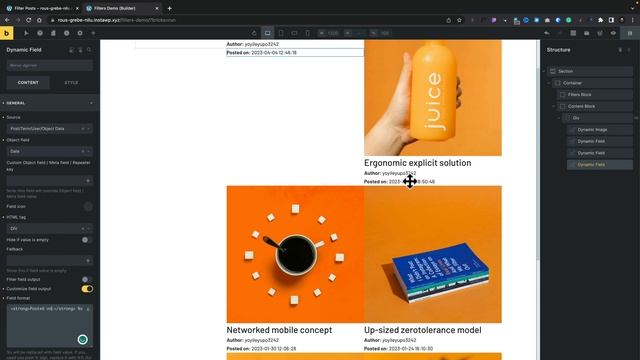Toggle Hide if value is empty switch

tap(87, 240)
